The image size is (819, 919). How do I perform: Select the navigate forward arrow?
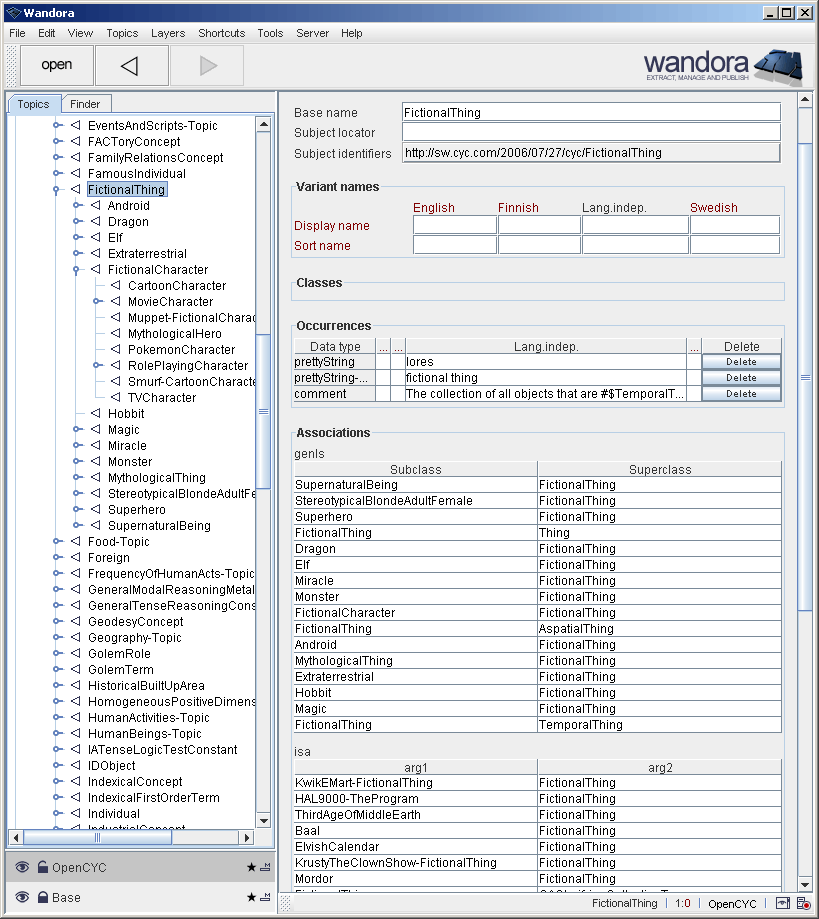[x=207, y=65]
